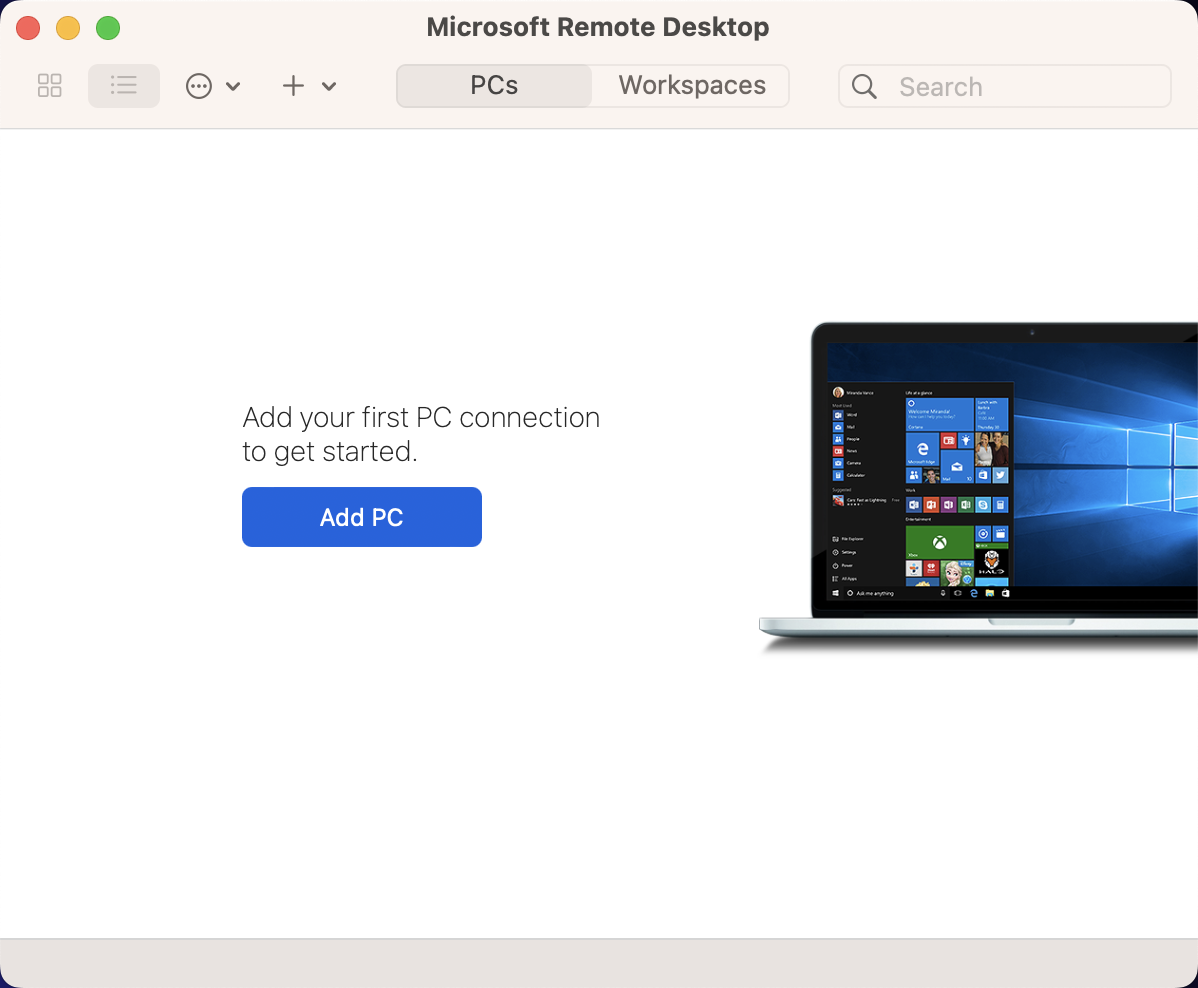Click the Microsoft Remote Desktop title
The width and height of the screenshot is (1198, 988).
(597, 27)
